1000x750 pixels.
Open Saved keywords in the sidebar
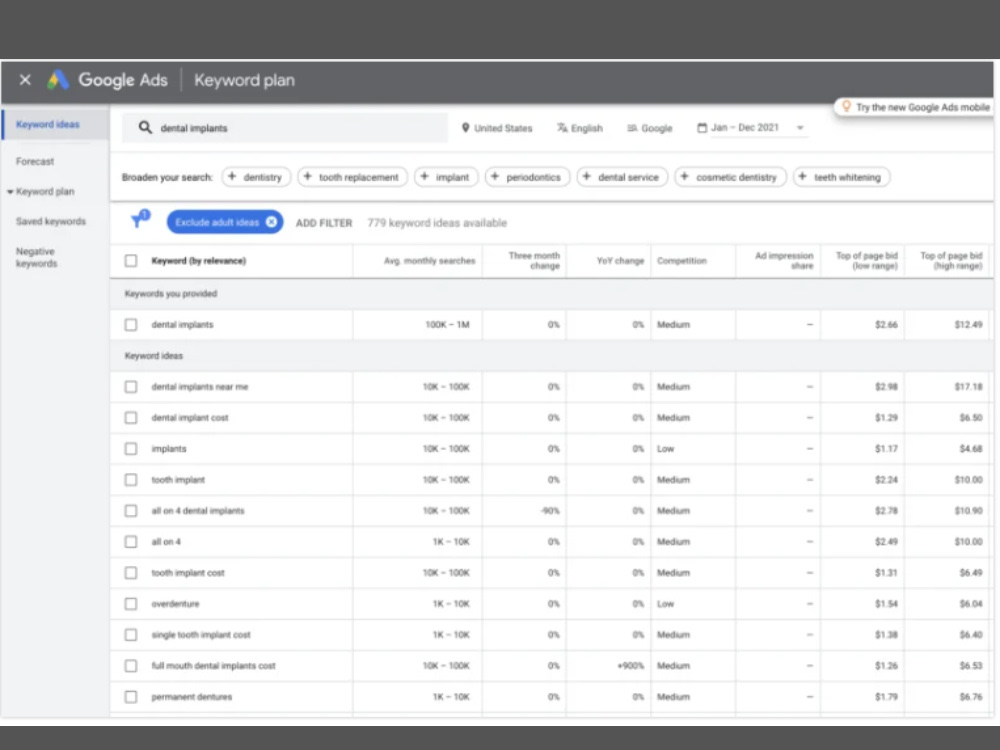pos(51,221)
